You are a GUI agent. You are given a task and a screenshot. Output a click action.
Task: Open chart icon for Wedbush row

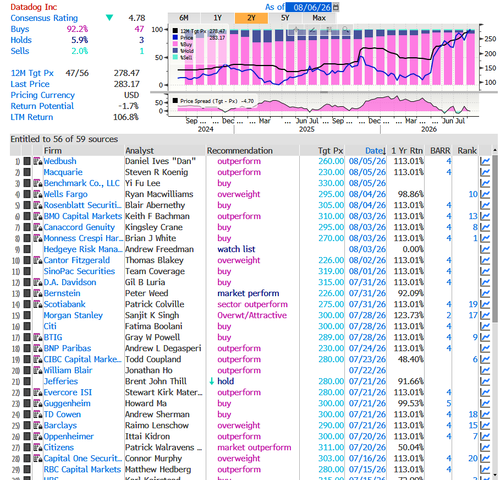coord(485,161)
